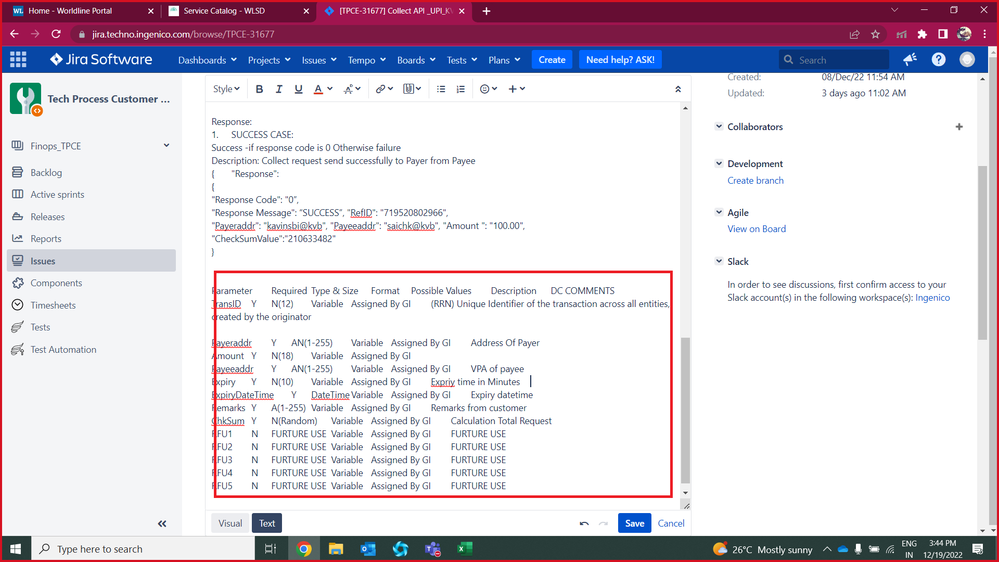
Task: Open the Projects menu
Action: [269, 60]
